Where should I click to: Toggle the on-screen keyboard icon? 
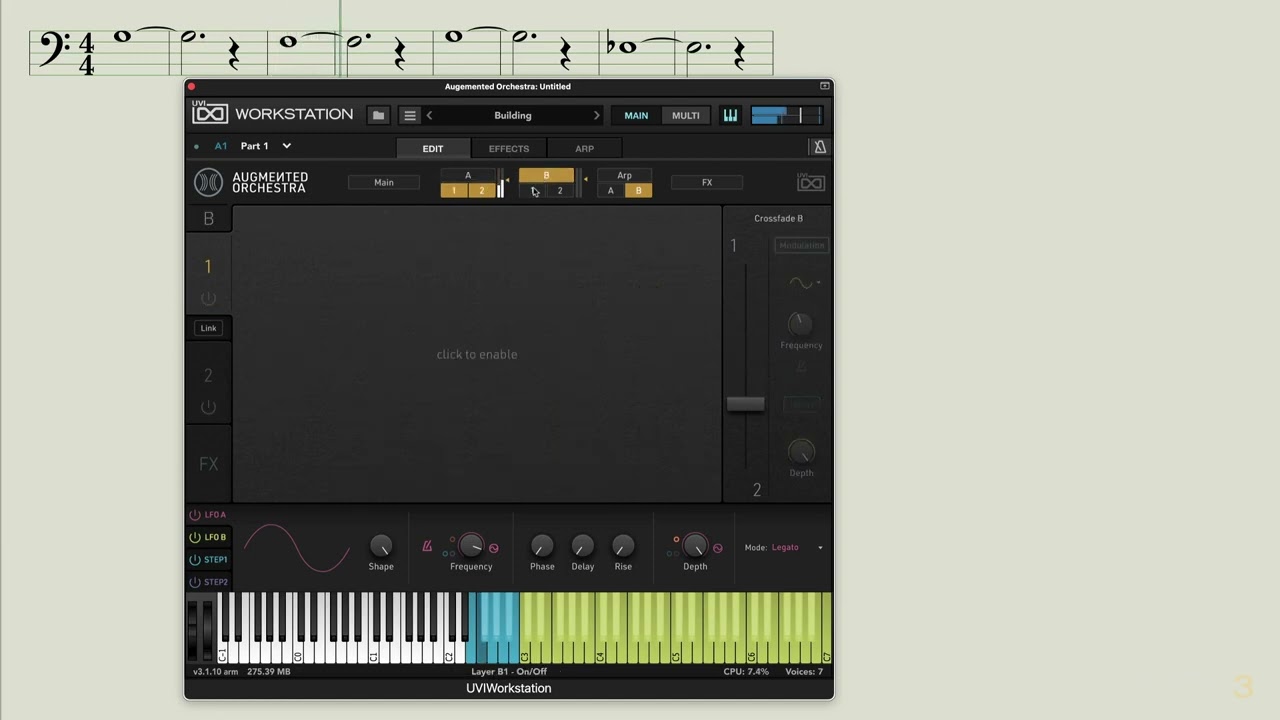(730, 115)
